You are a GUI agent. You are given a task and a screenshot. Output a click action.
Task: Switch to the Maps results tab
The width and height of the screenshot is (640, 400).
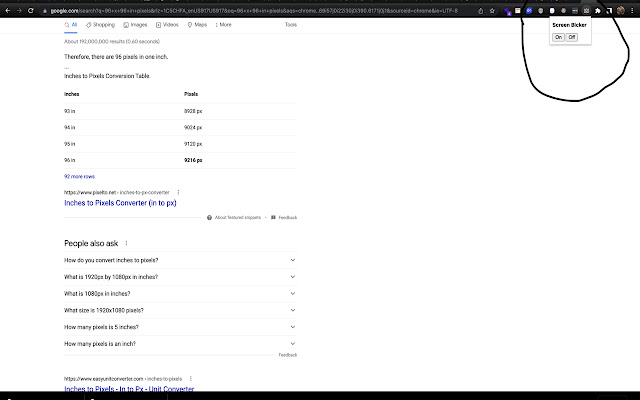tap(197, 25)
